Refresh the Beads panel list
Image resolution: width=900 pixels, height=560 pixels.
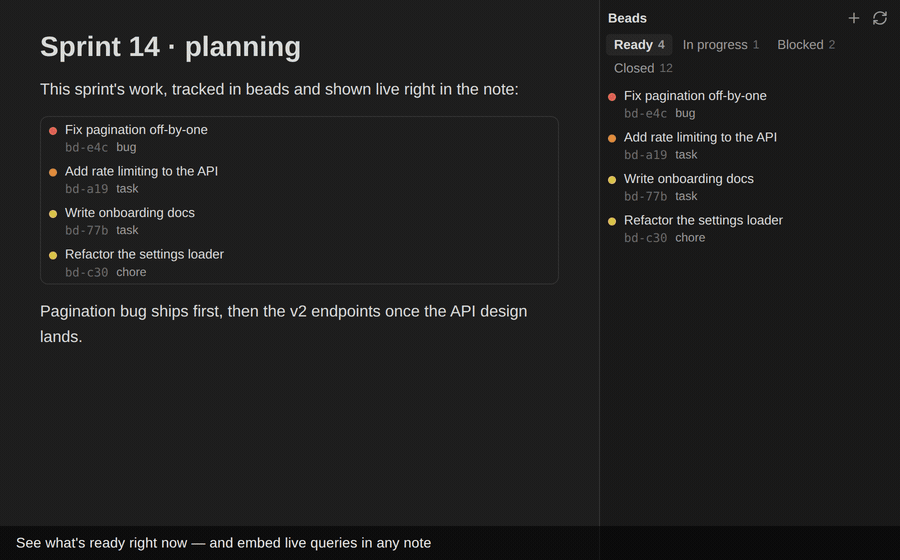[x=880, y=18]
